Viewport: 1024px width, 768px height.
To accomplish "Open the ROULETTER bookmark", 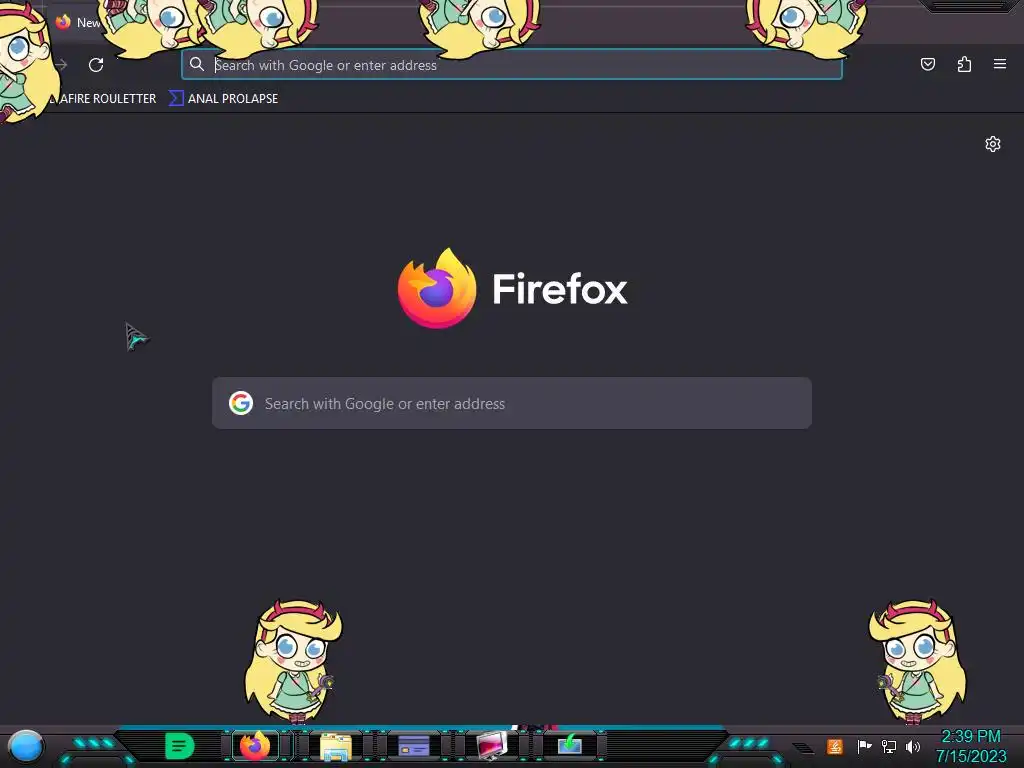I will (x=102, y=99).
